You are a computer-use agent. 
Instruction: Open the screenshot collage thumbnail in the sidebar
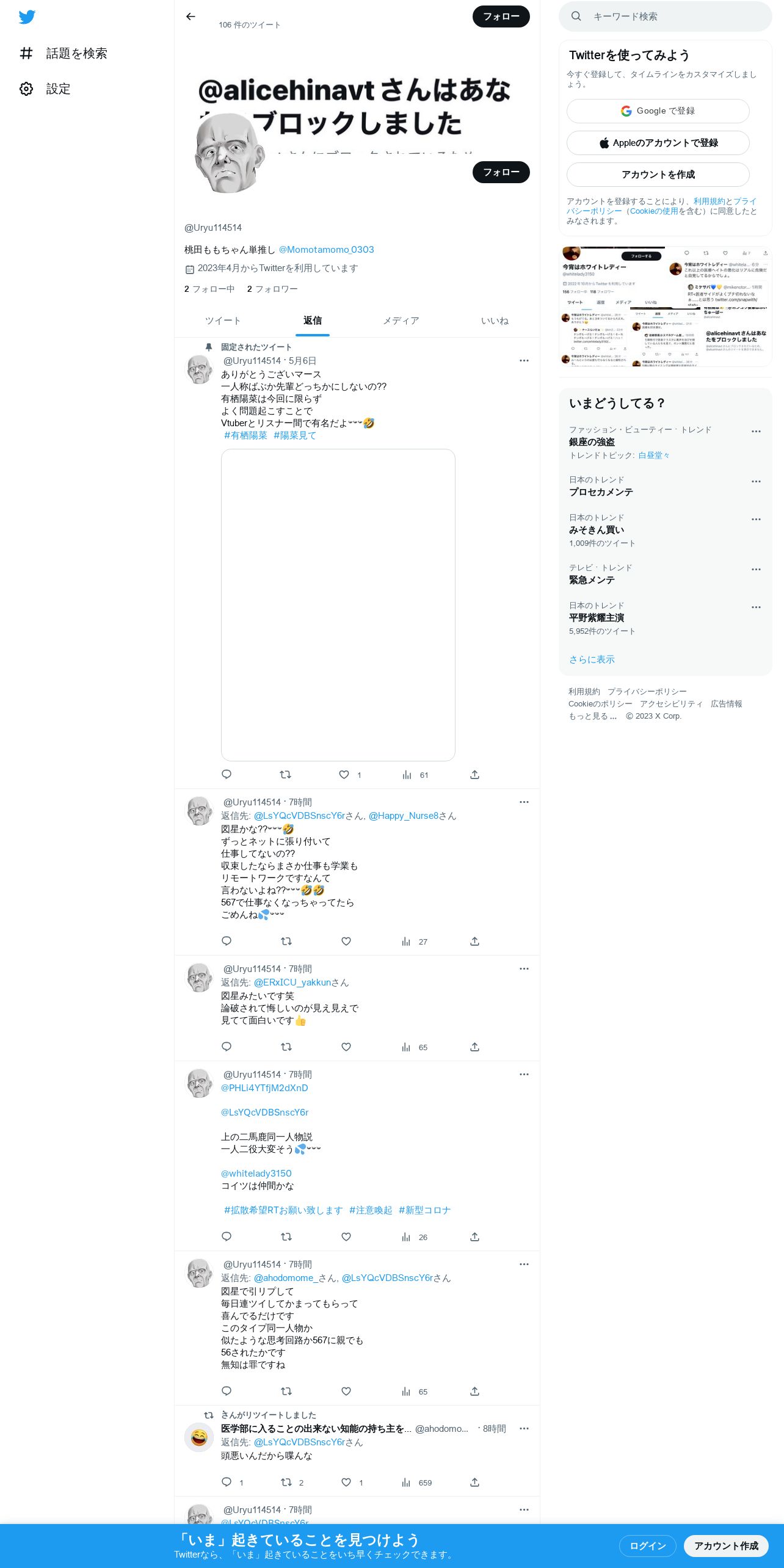(x=666, y=307)
